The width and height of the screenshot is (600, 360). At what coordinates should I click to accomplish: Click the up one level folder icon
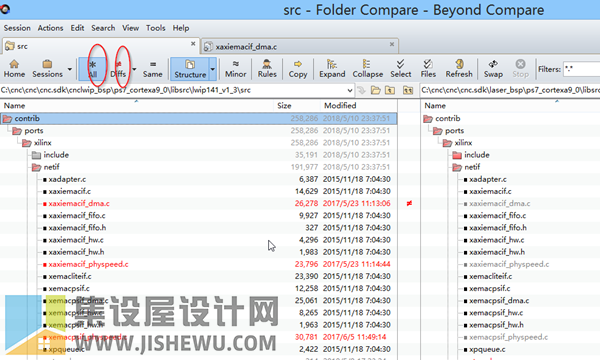point(390,90)
